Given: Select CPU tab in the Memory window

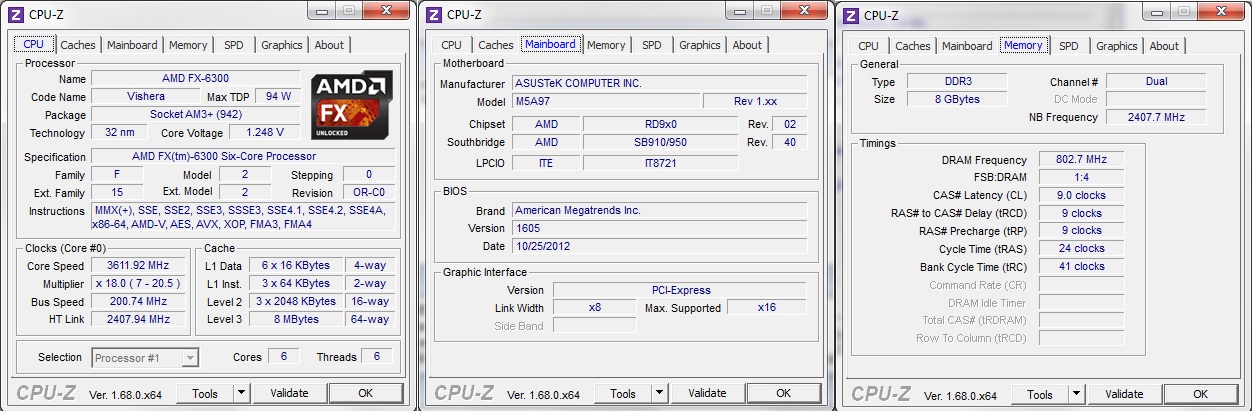Looking at the screenshot, I should 868,46.
